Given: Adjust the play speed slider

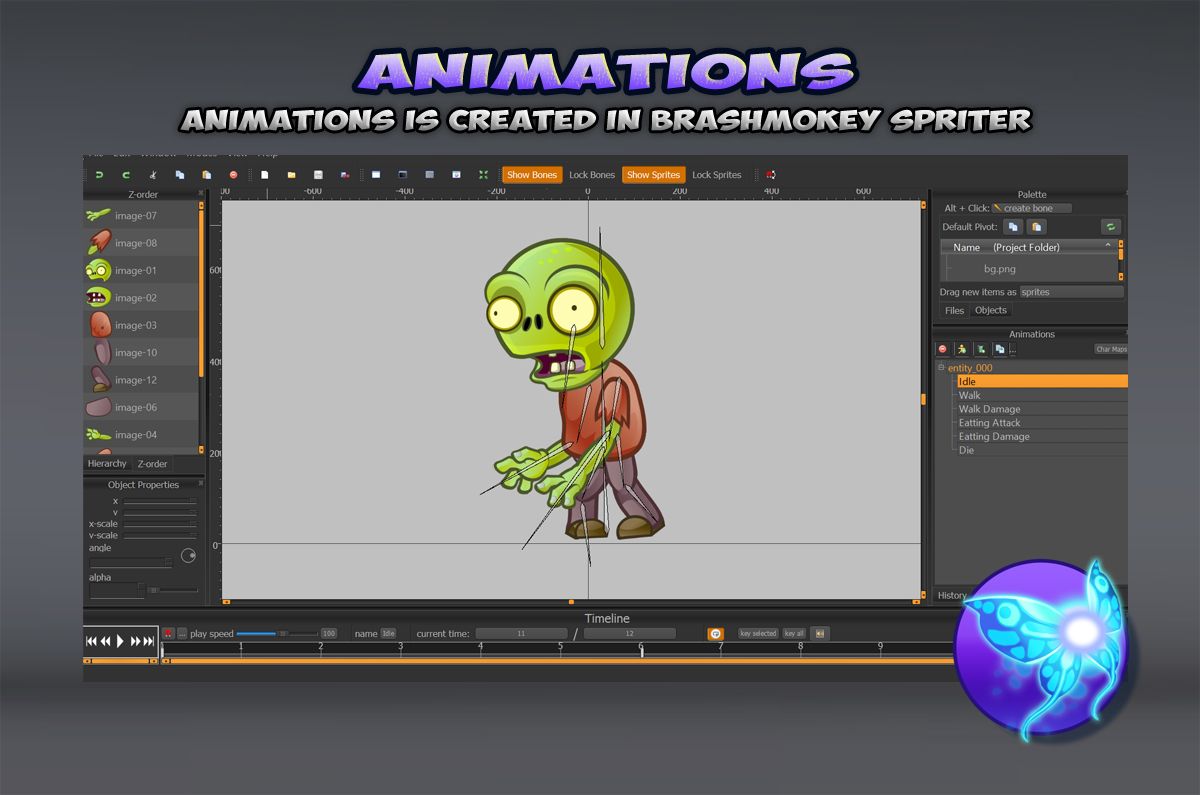Looking at the screenshot, I should coord(276,634).
